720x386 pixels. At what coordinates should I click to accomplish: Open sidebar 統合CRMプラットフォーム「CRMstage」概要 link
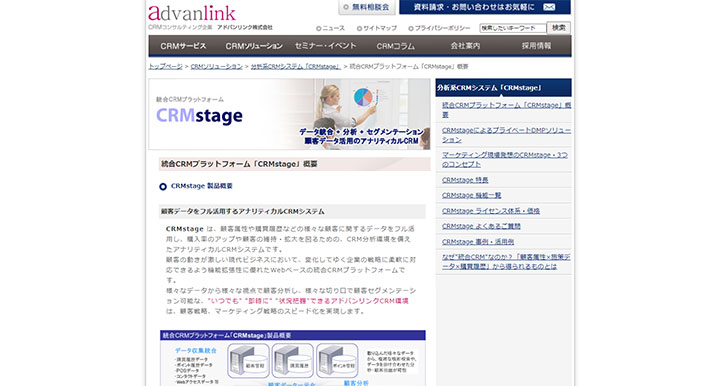coord(506,110)
